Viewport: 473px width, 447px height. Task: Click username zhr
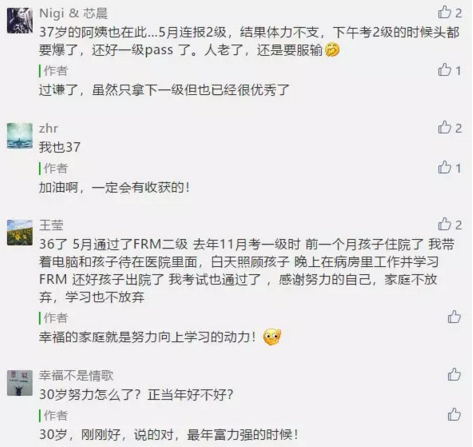pos(48,128)
